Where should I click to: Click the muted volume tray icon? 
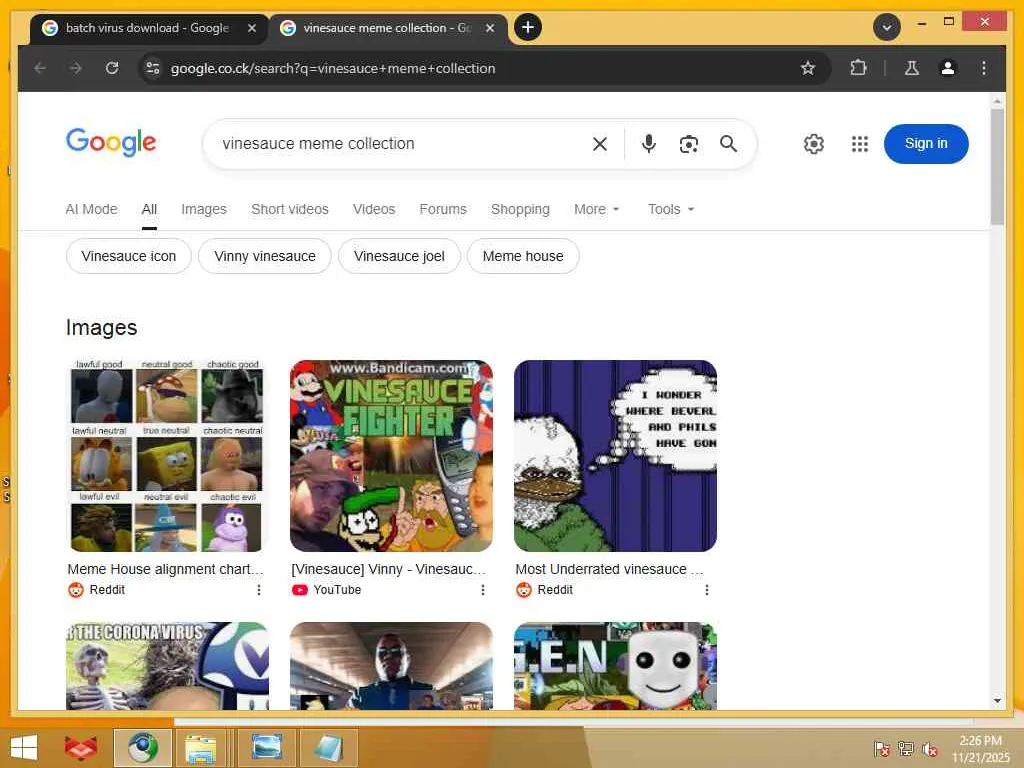tap(930, 749)
